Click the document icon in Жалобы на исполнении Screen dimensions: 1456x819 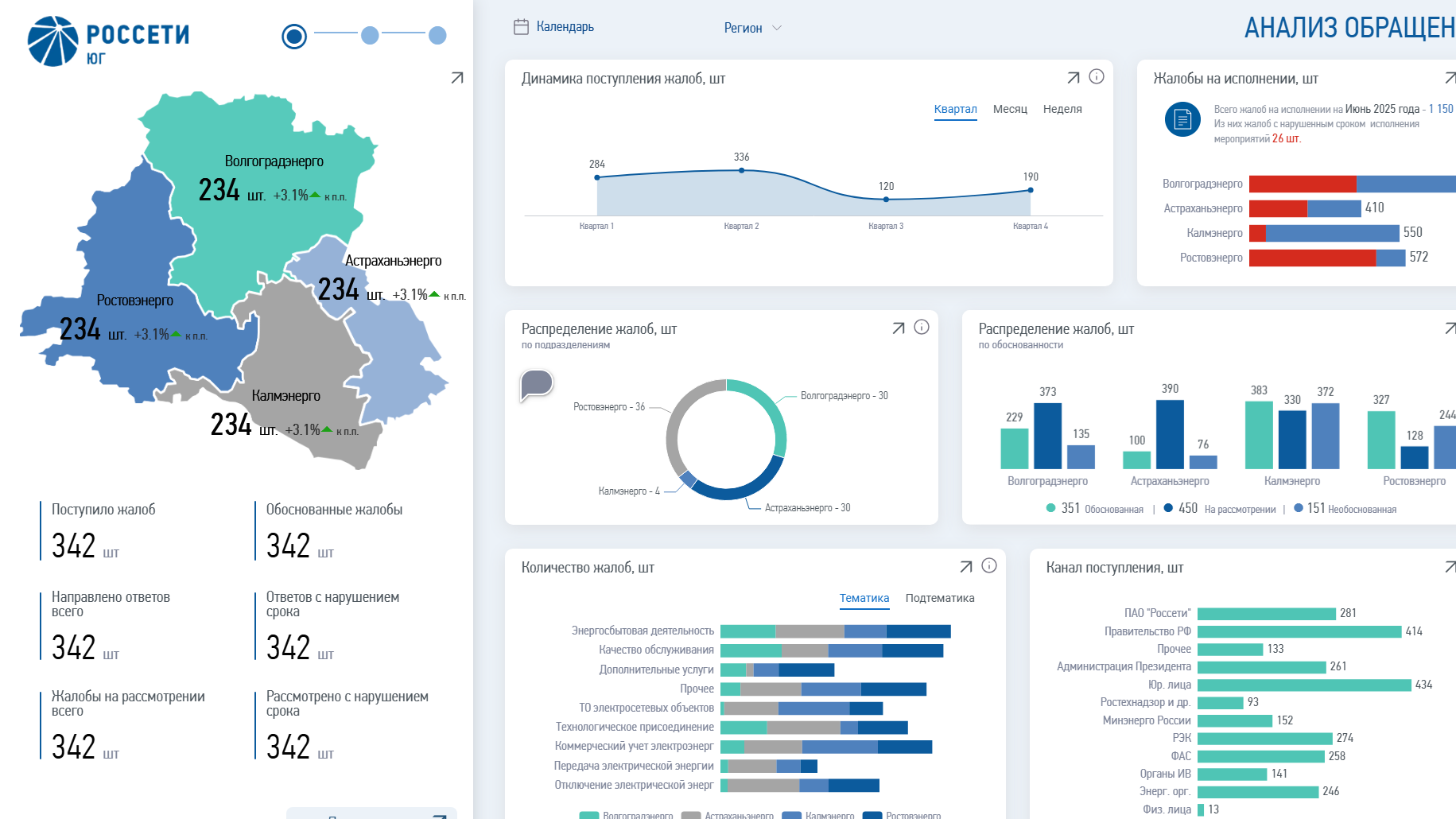[1182, 119]
